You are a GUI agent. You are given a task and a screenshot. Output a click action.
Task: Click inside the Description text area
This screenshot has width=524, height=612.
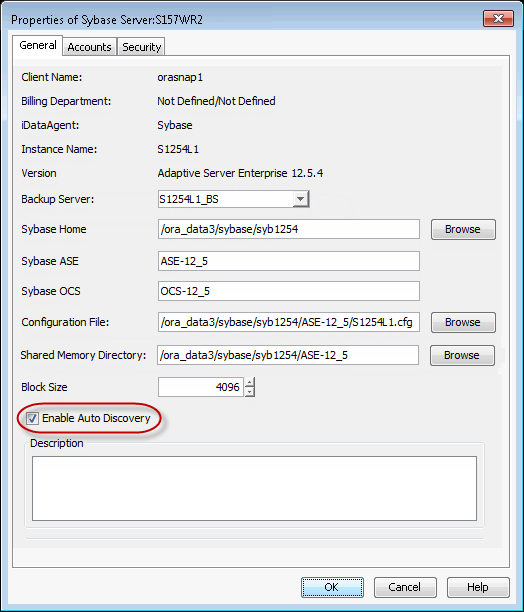pyautogui.click(x=254, y=488)
